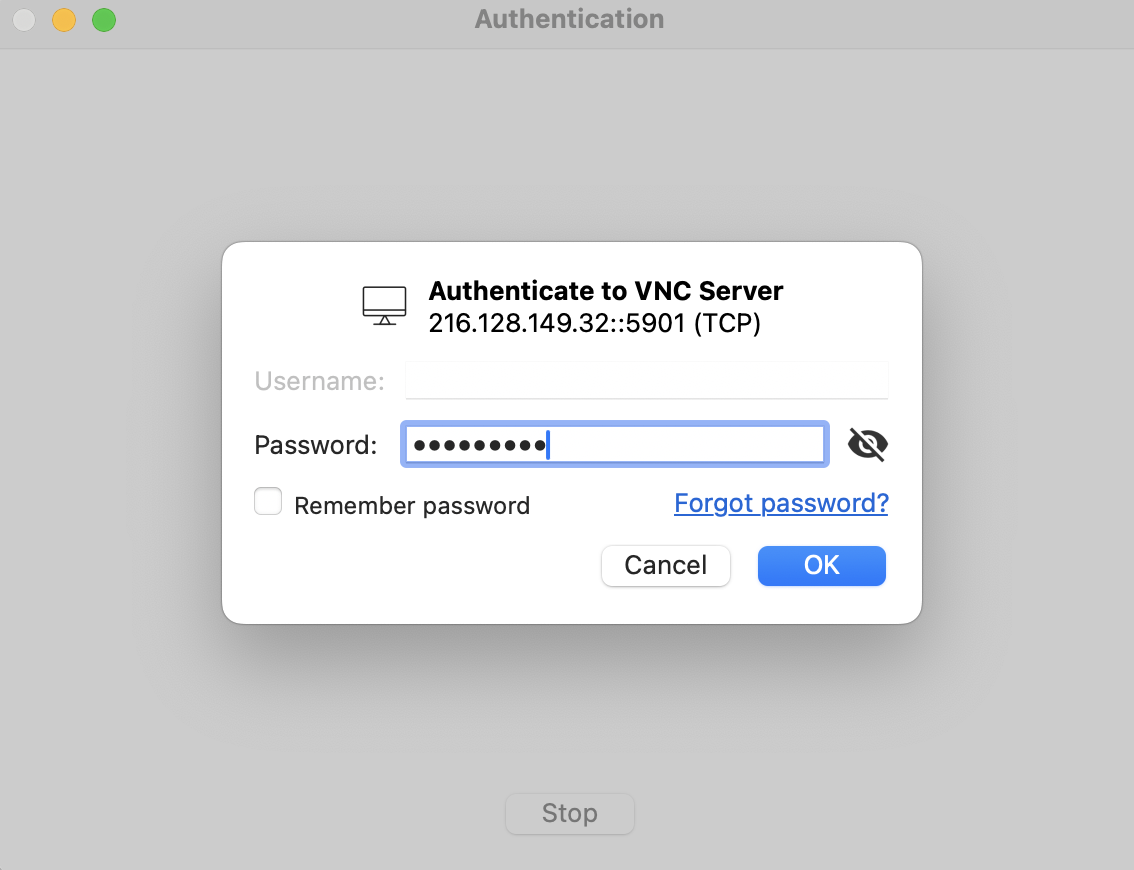Click the grayed-out Username label
This screenshot has height=870, width=1134.
coord(320,381)
